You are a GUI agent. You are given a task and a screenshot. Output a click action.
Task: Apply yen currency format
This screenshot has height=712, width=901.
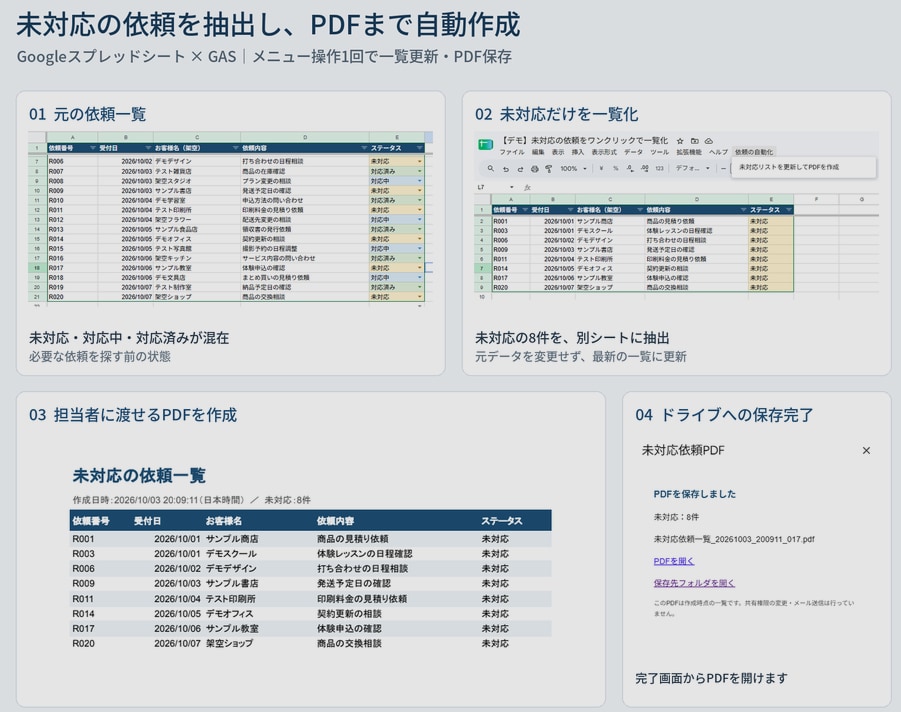click(x=601, y=168)
